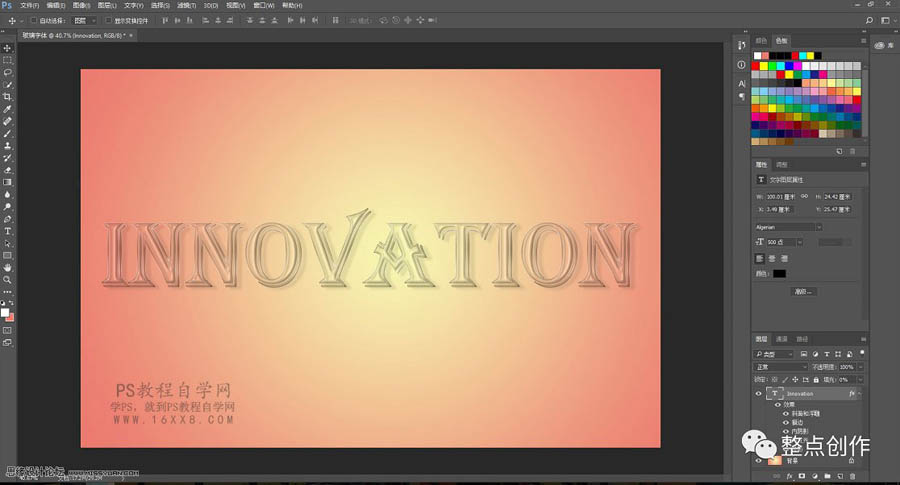
Task: Select the Crop tool
Action: pyautogui.click(x=7, y=97)
